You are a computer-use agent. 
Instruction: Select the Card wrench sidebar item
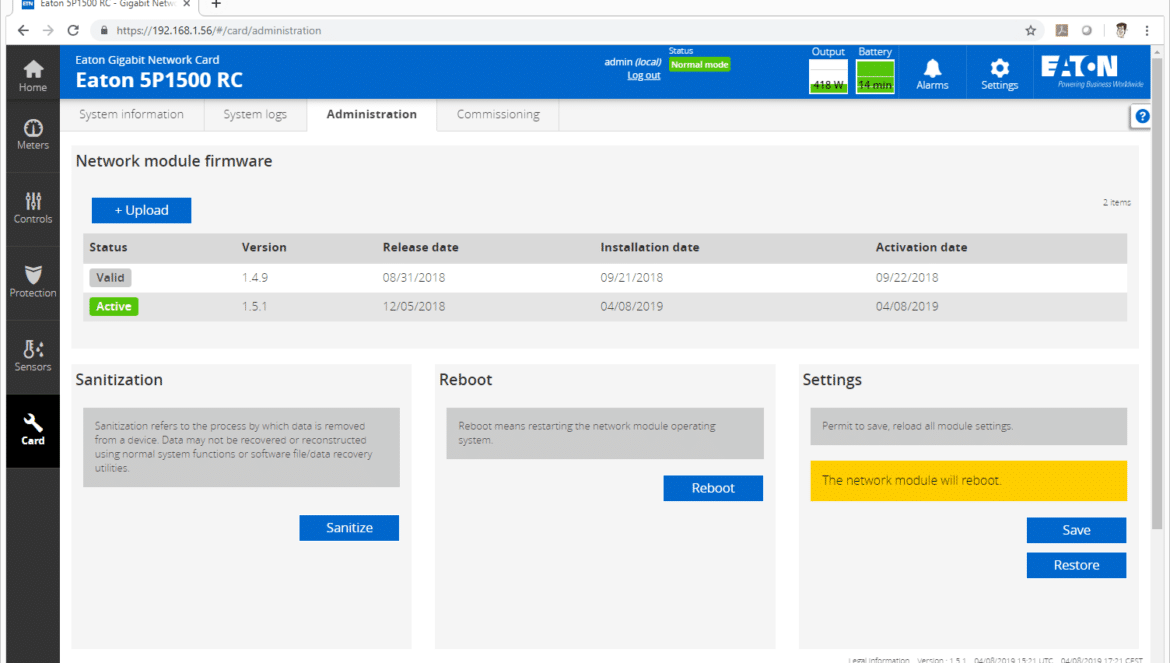coord(33,430)
